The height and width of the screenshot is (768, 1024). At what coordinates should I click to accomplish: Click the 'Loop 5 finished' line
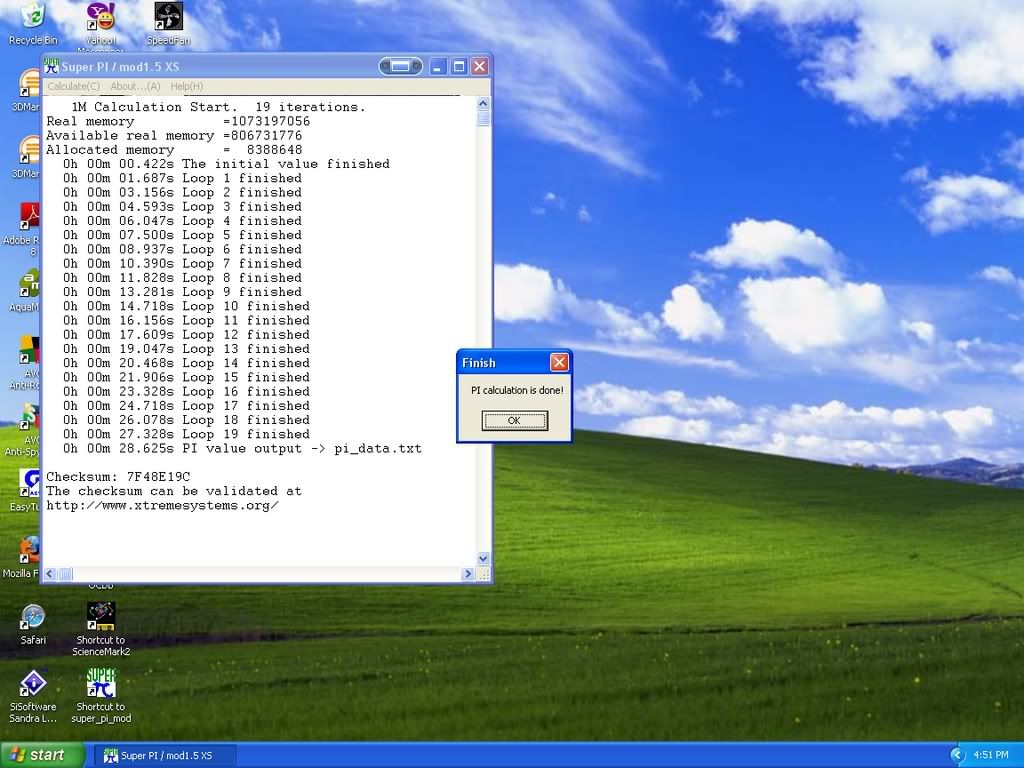tap(182, 235)
